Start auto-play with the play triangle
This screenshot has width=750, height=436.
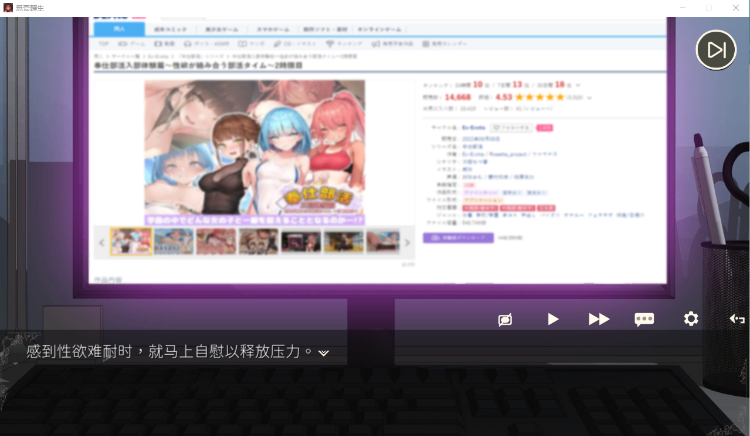pyautogui.click(x=553, y=319)
